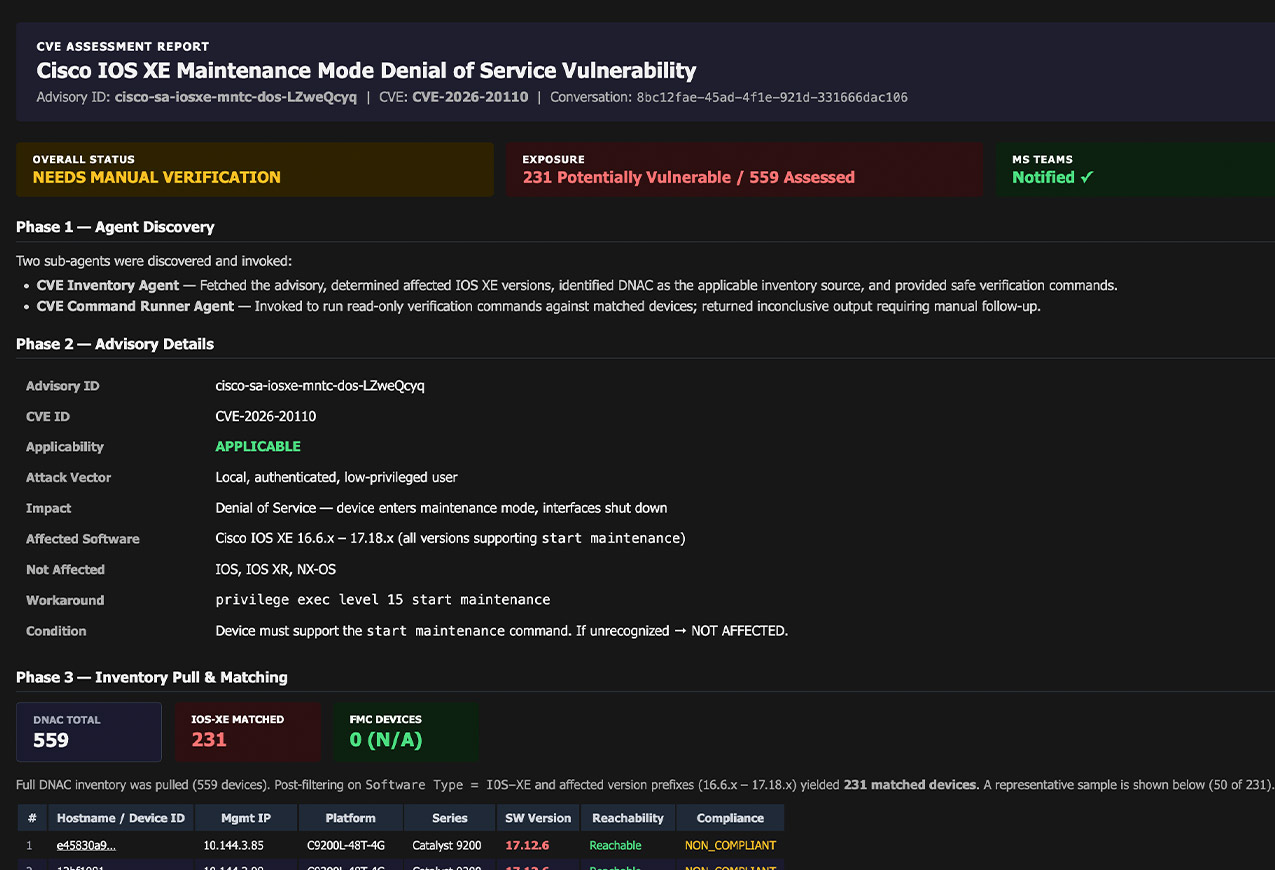Open the e45830a9... hostname link
This screenshot has height=870, width=1275.
point(86,846)
